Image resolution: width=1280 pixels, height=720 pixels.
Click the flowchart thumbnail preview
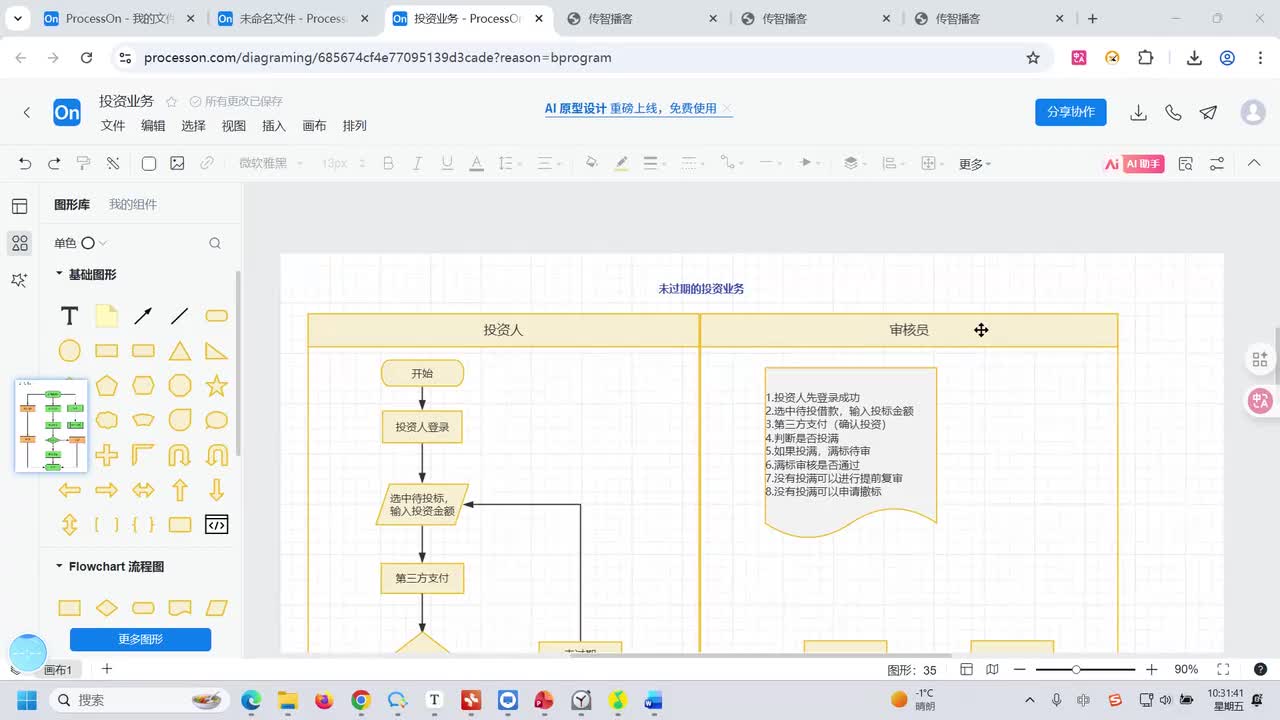(51, 425)
